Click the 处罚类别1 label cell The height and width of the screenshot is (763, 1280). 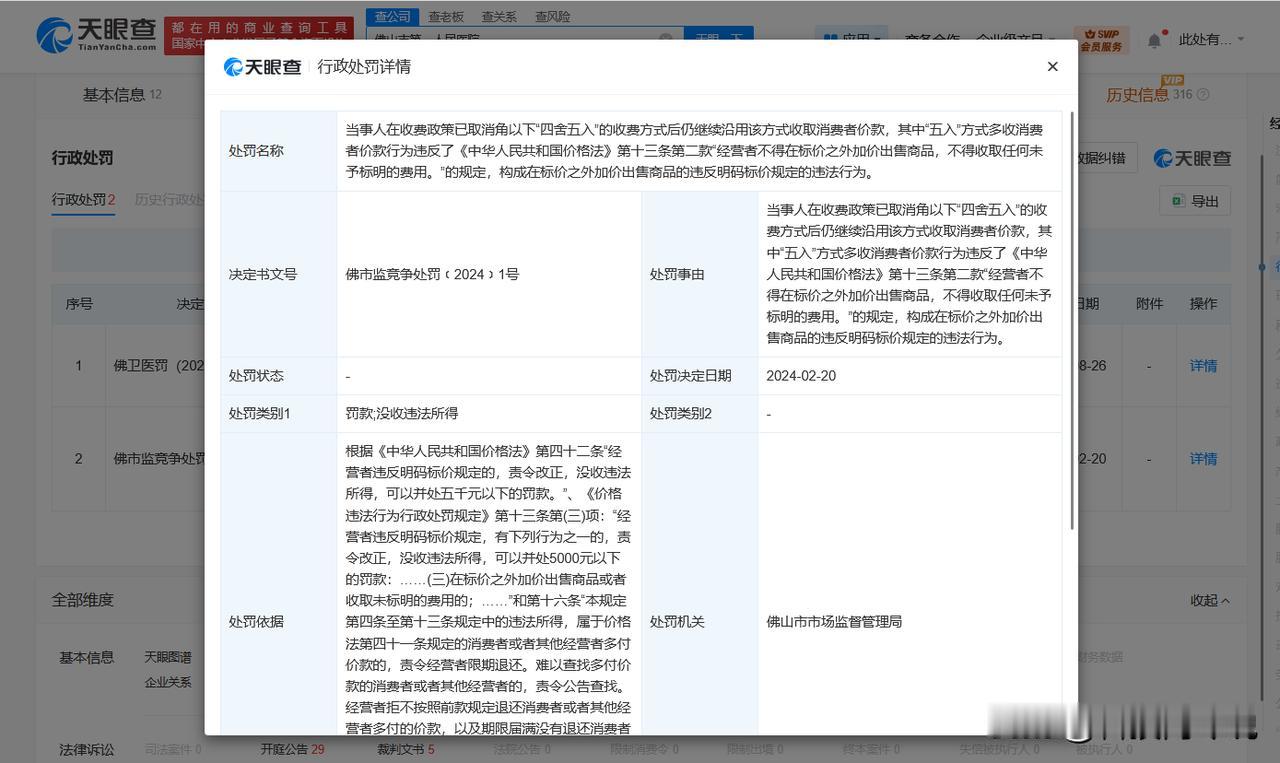click(x=278, y=414)
